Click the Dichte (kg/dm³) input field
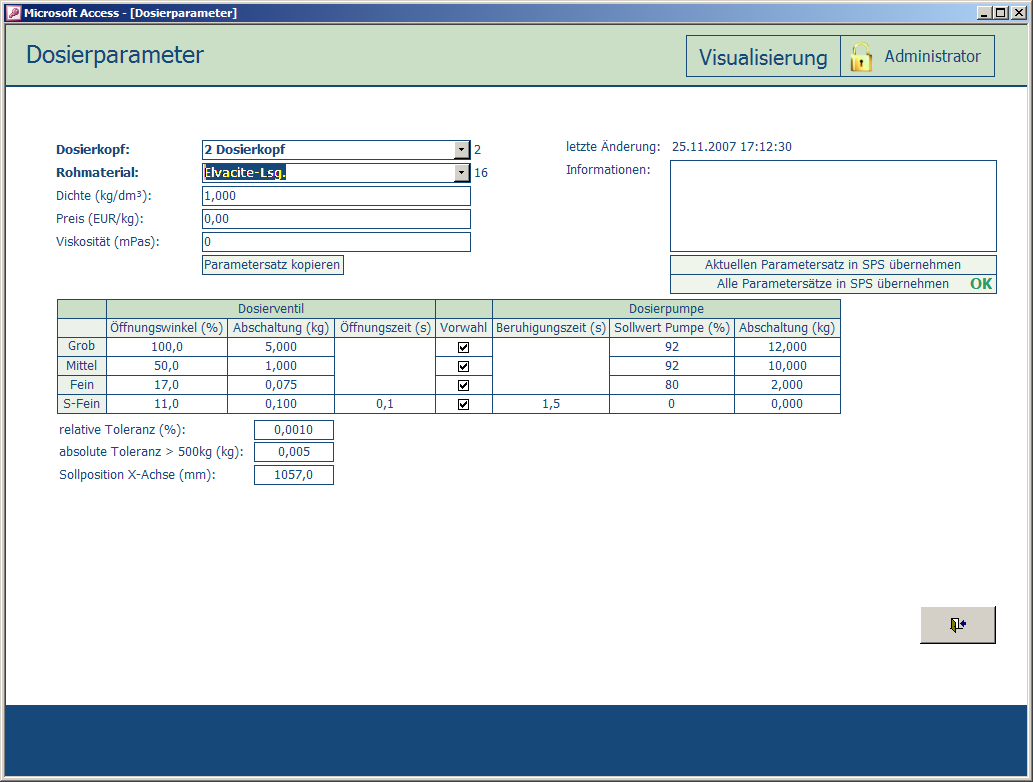1033x782 pixels. click(336, 196)
